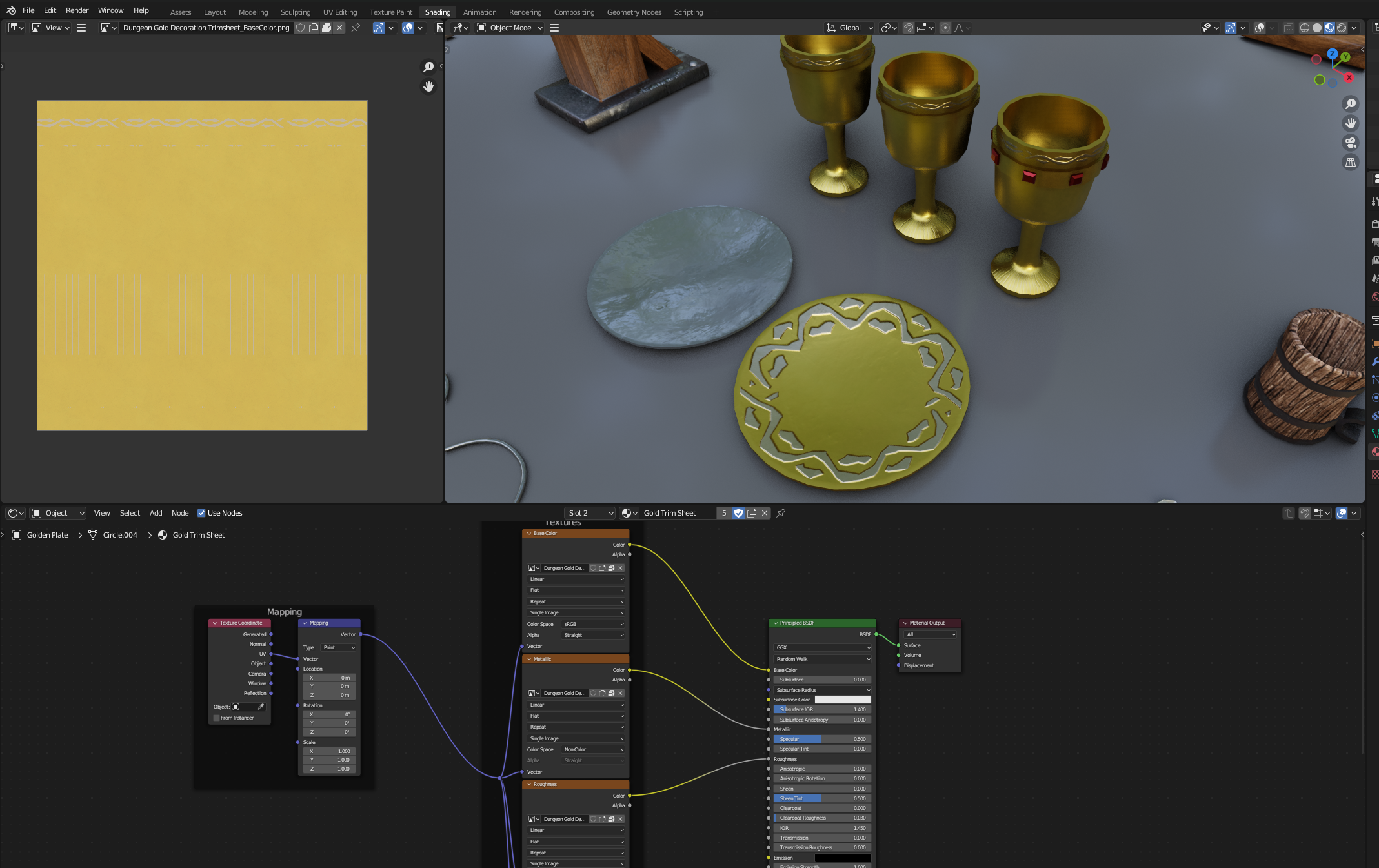Collapse the Principled BSDF node
The height and width of the screenshot is (868, 1379).
coord(775,623)
